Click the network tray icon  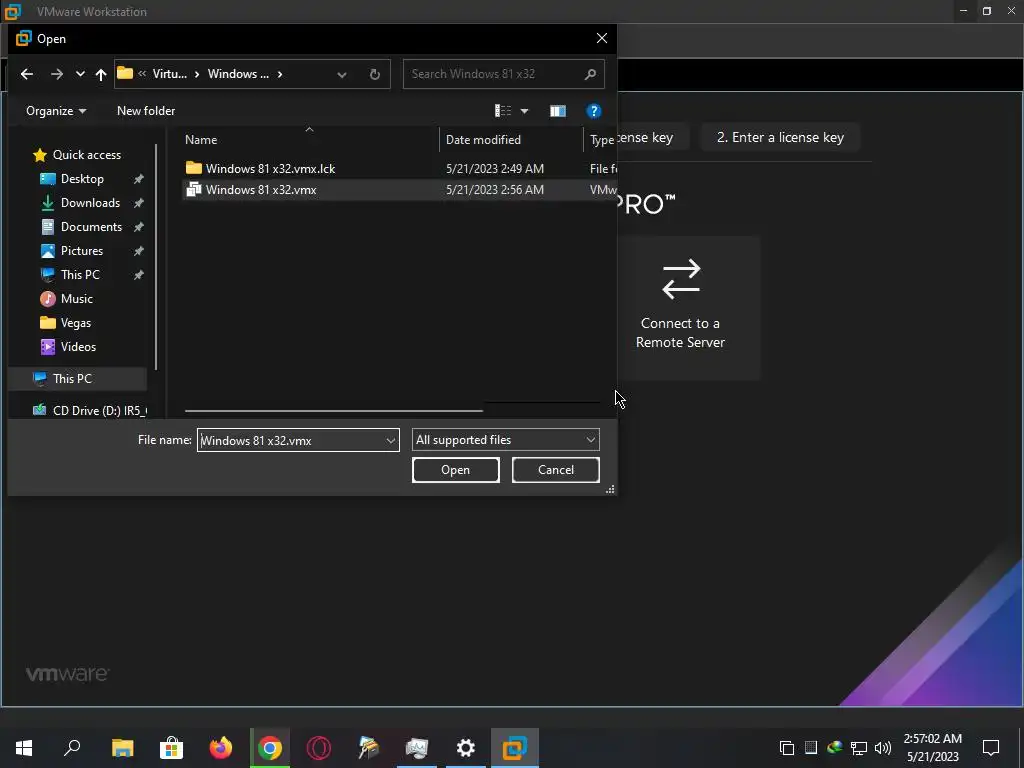tap(859, 748)
